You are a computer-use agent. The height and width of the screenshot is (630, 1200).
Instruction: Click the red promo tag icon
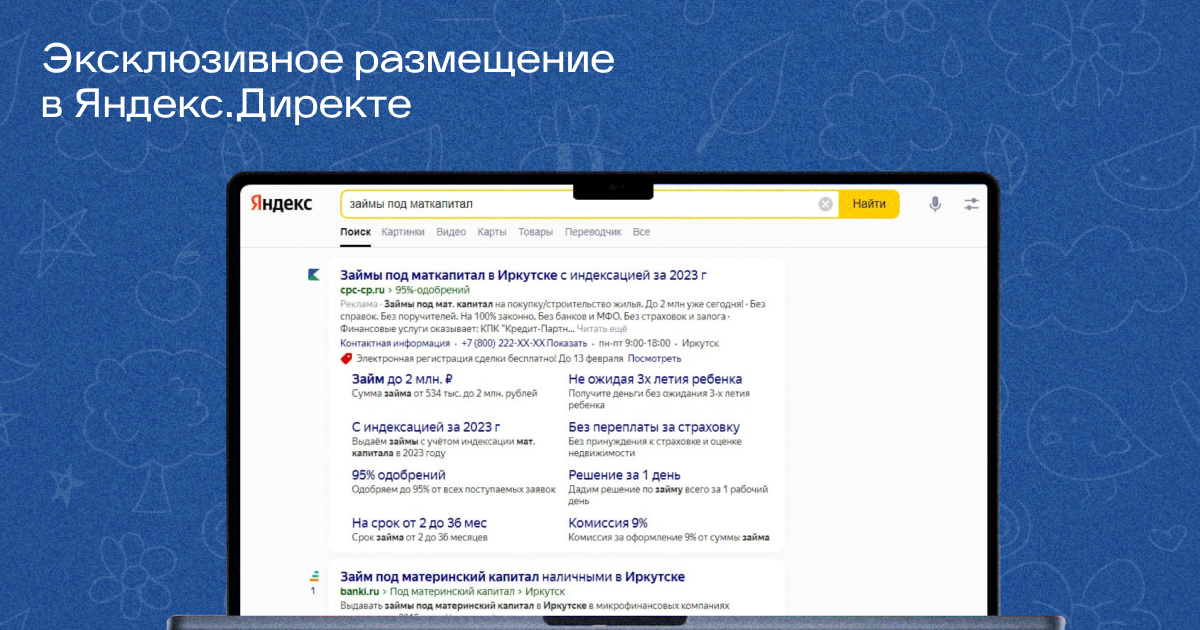pyautogui.click(x=346, y=358)
